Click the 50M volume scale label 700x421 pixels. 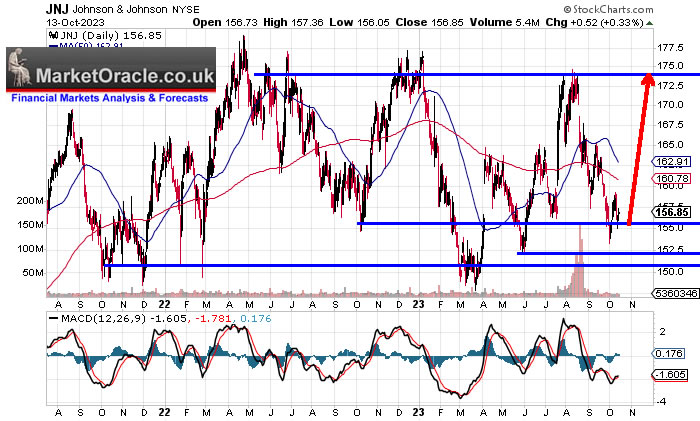(x=33, y=272)
